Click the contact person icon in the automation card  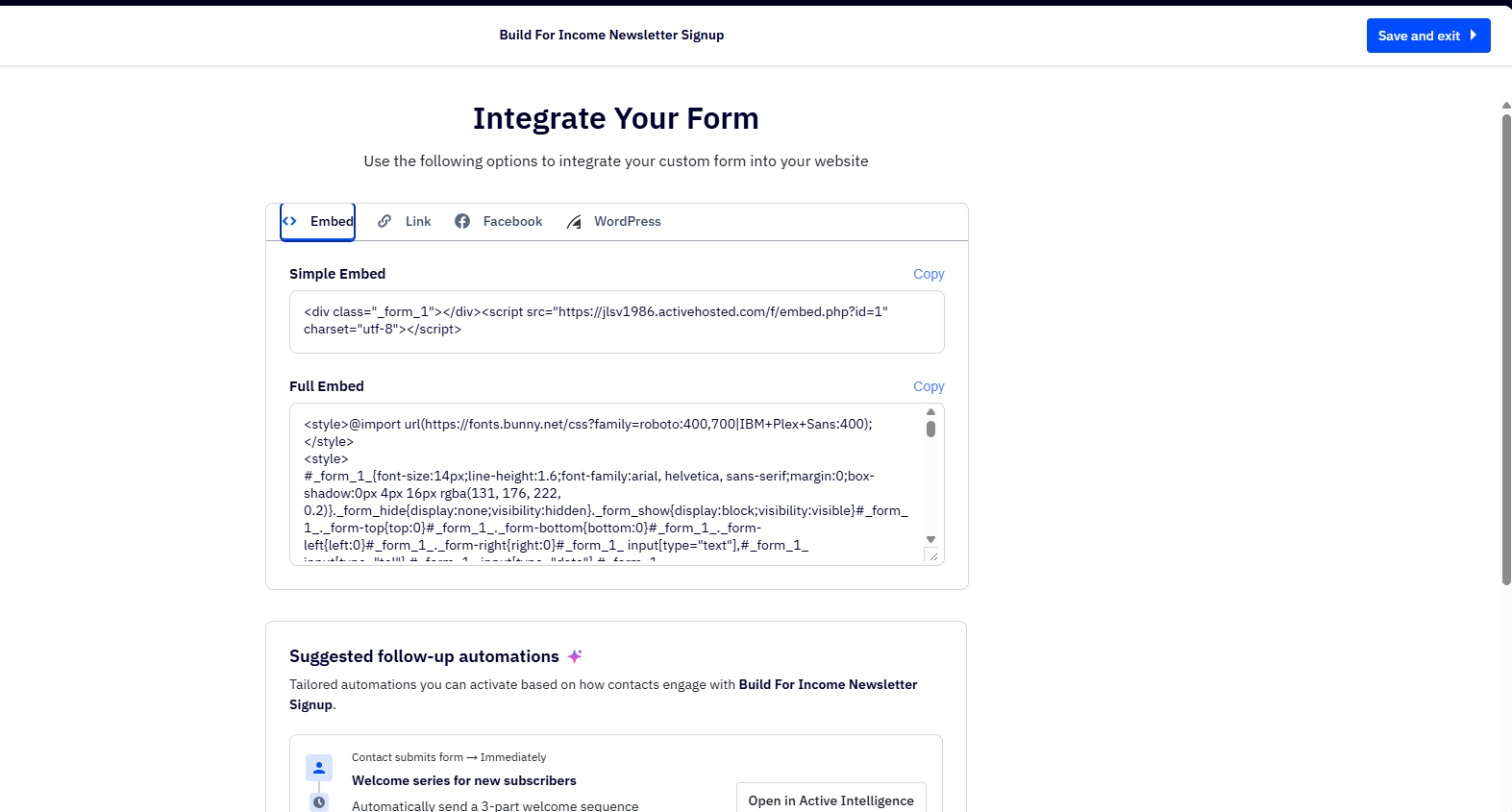click(x=319, y=768)
